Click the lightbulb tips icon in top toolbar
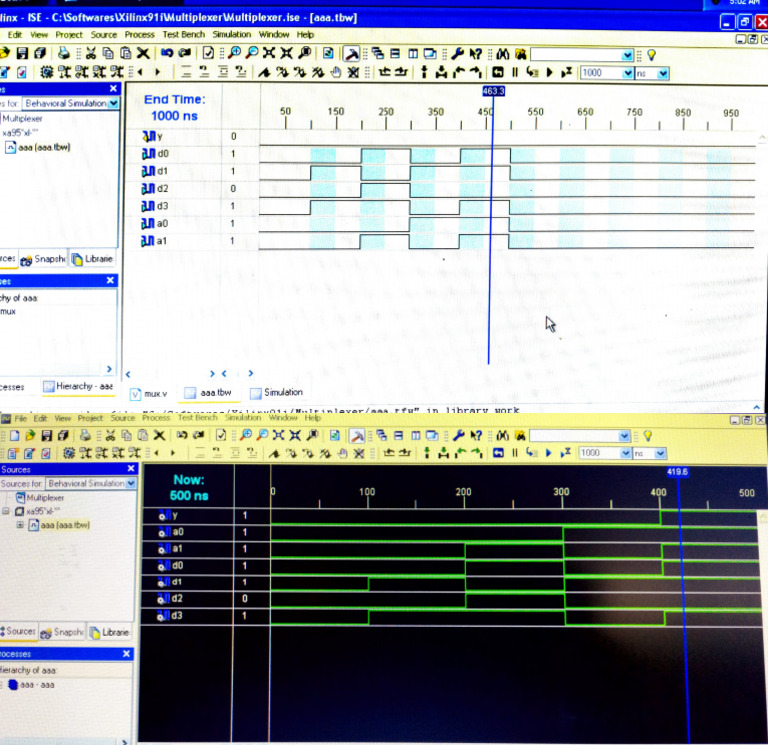This screenshot has width=768, height=745. pos(650,53)
